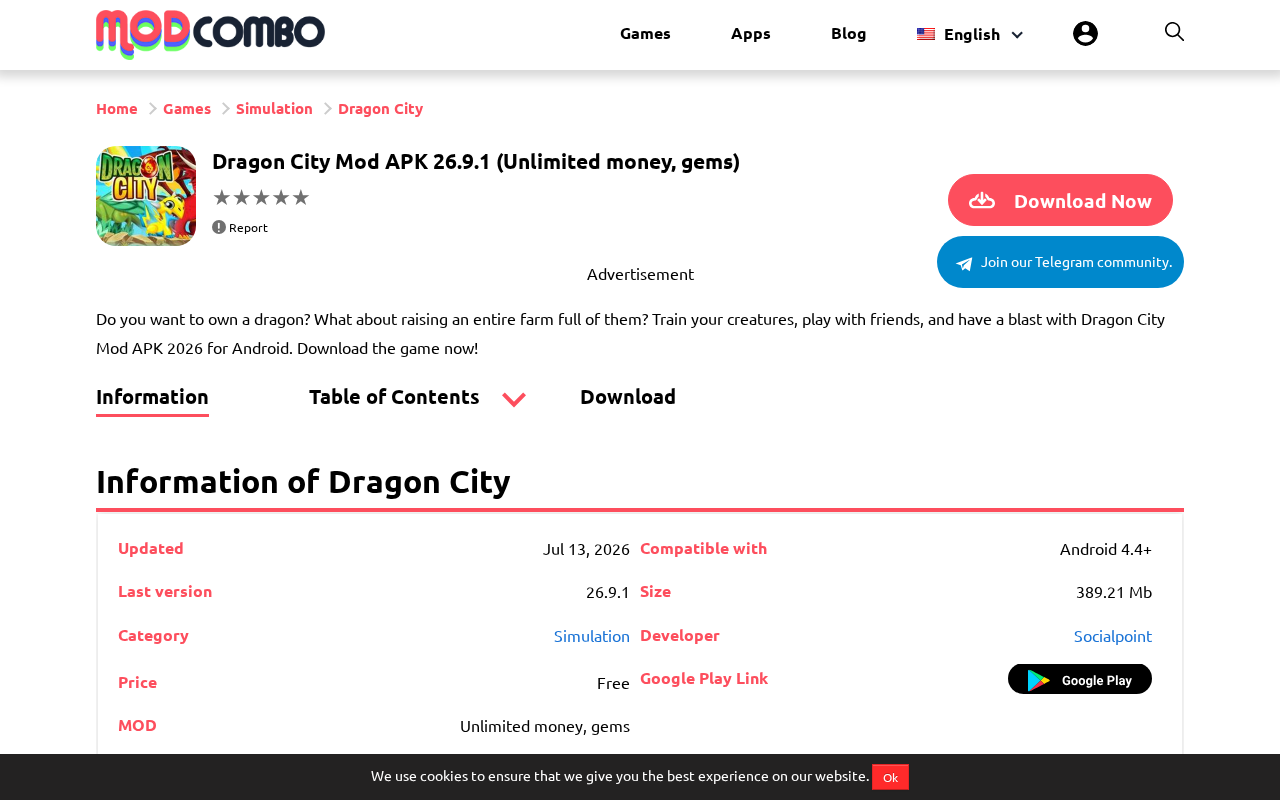Open the Table of Contents tab
The height and width of the screenshot is (800, 1280).
[394, 397]
